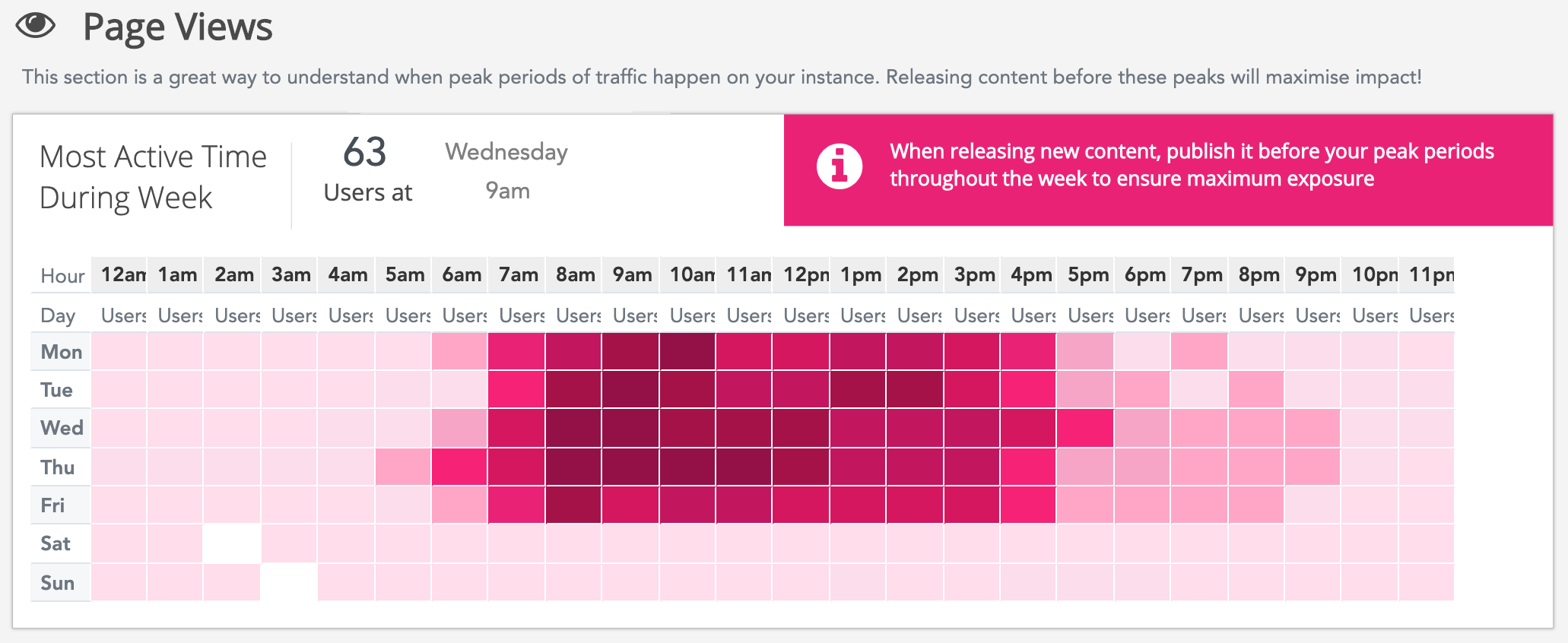Image resolution: width=1568 pixels, height=643 pixels.
Task: Click the Friday 4pm heatmap cell
Action: coord(1029,505)
